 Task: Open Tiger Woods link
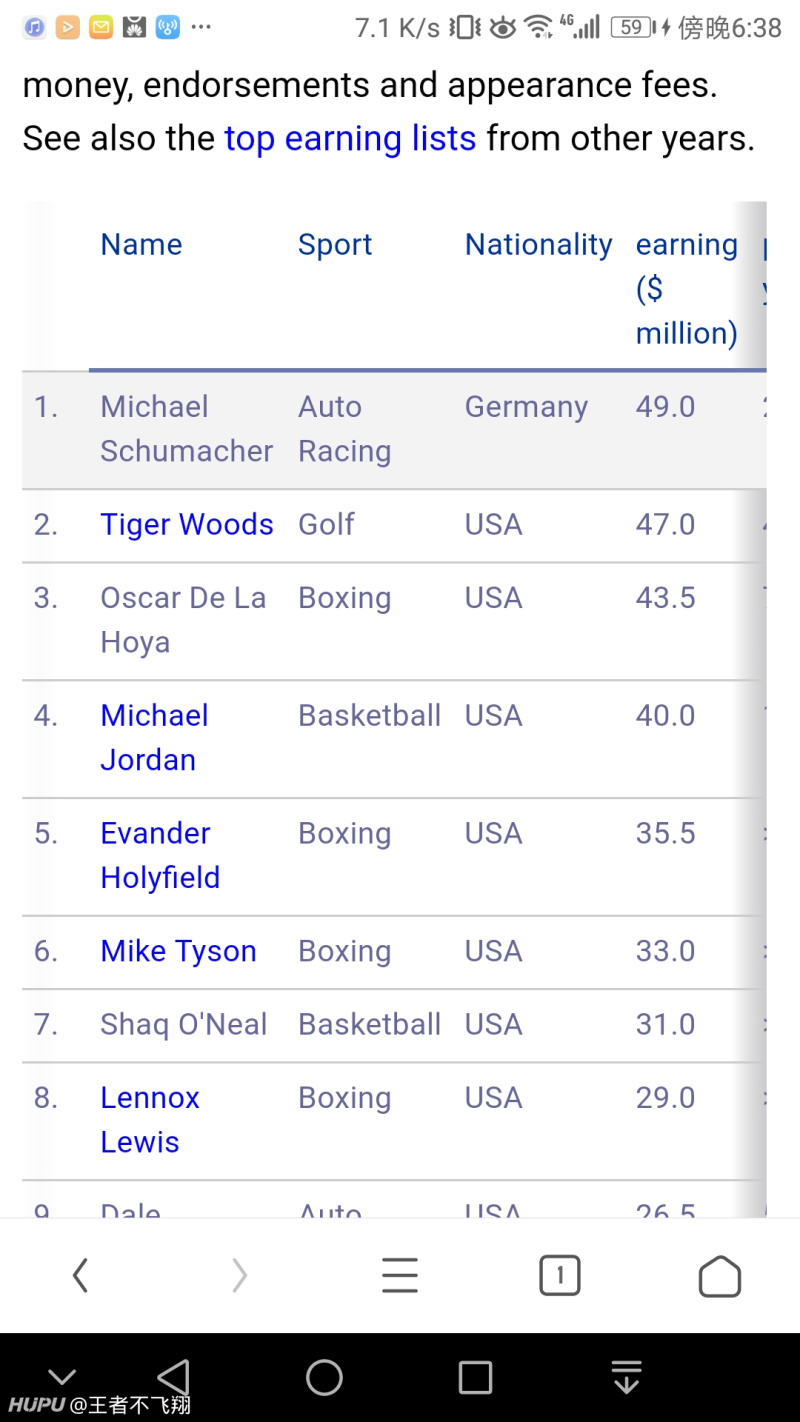[187, 524]
